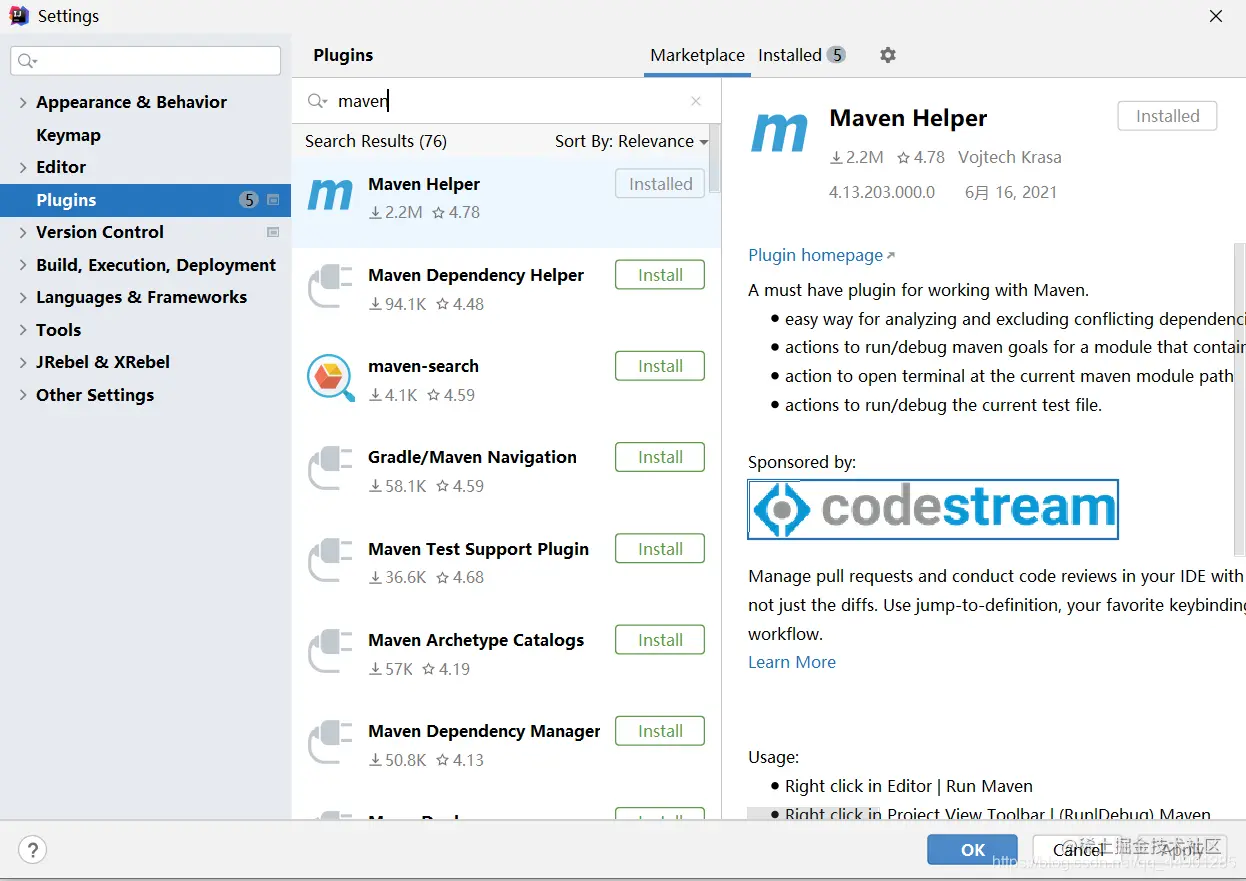Select the Maven Dependency Manager title
Viewport: 1246px width, 881px height.
coord(484,731)
